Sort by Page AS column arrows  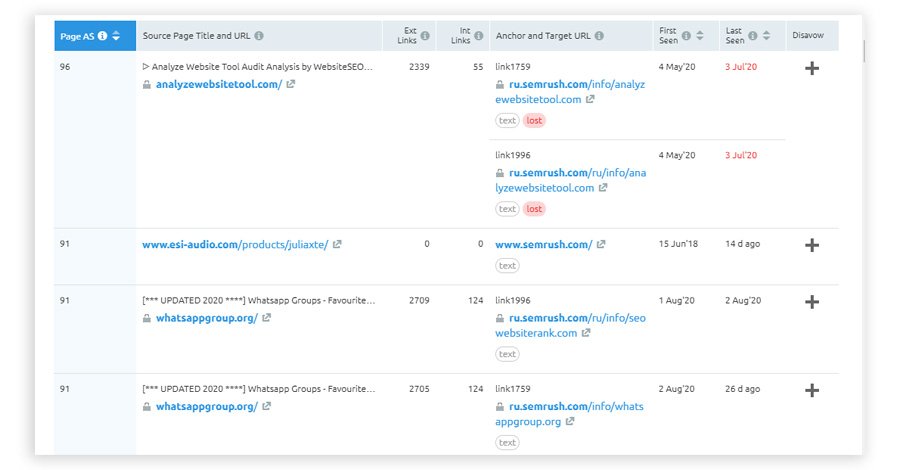(x=116, y=36)
